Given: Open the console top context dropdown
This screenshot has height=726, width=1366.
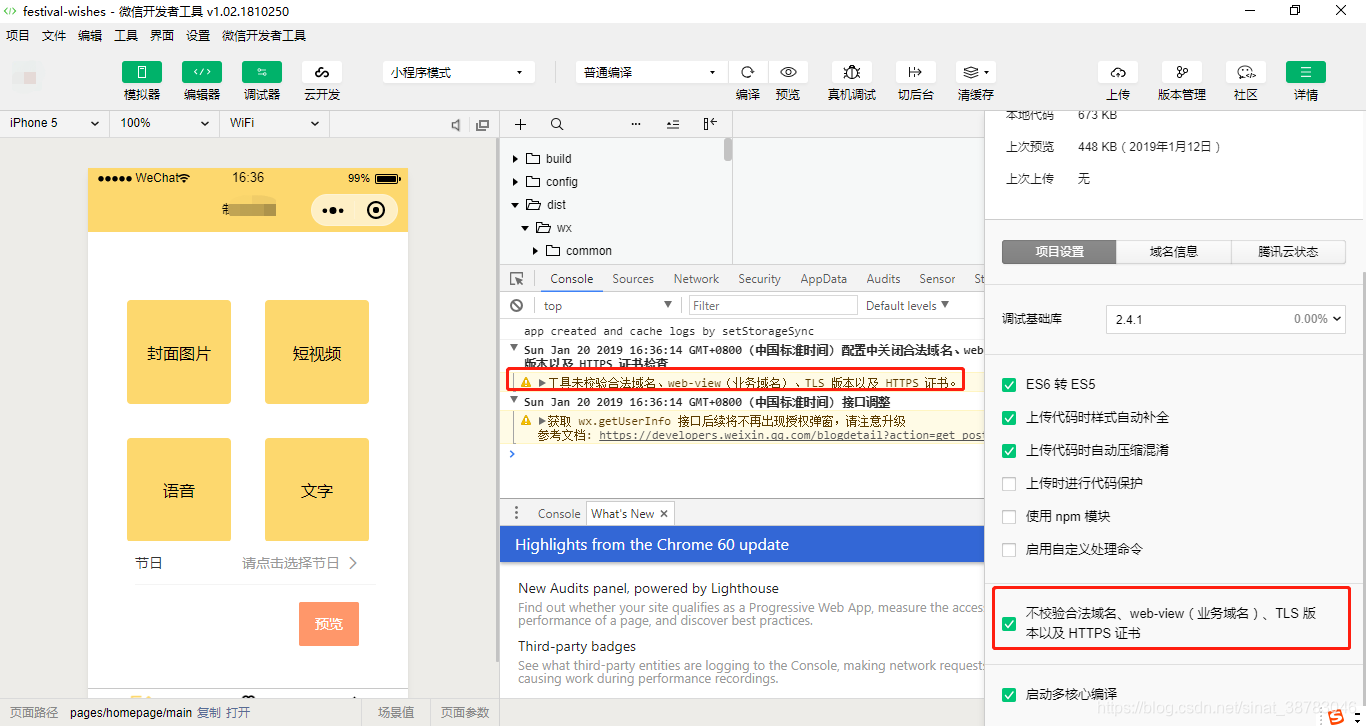Looking at the screenshot, I should 607,305.
